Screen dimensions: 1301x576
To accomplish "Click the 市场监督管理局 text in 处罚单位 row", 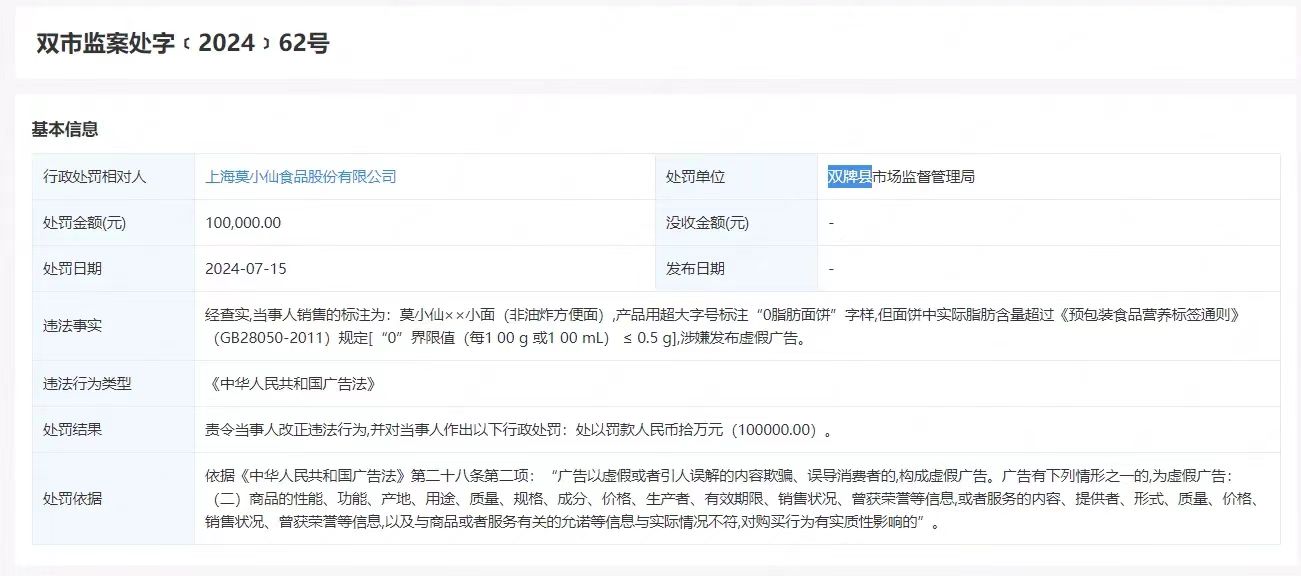I will tap(924, 177).
